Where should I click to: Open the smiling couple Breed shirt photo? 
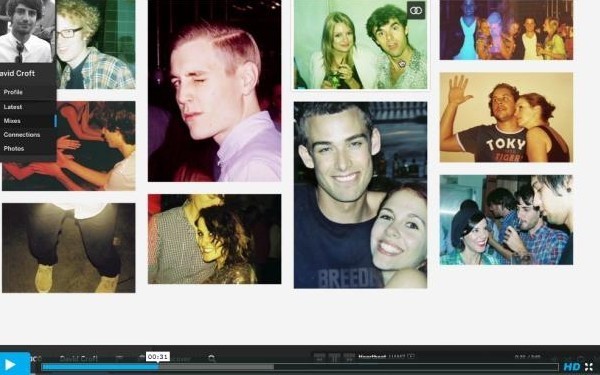(360, 195)
